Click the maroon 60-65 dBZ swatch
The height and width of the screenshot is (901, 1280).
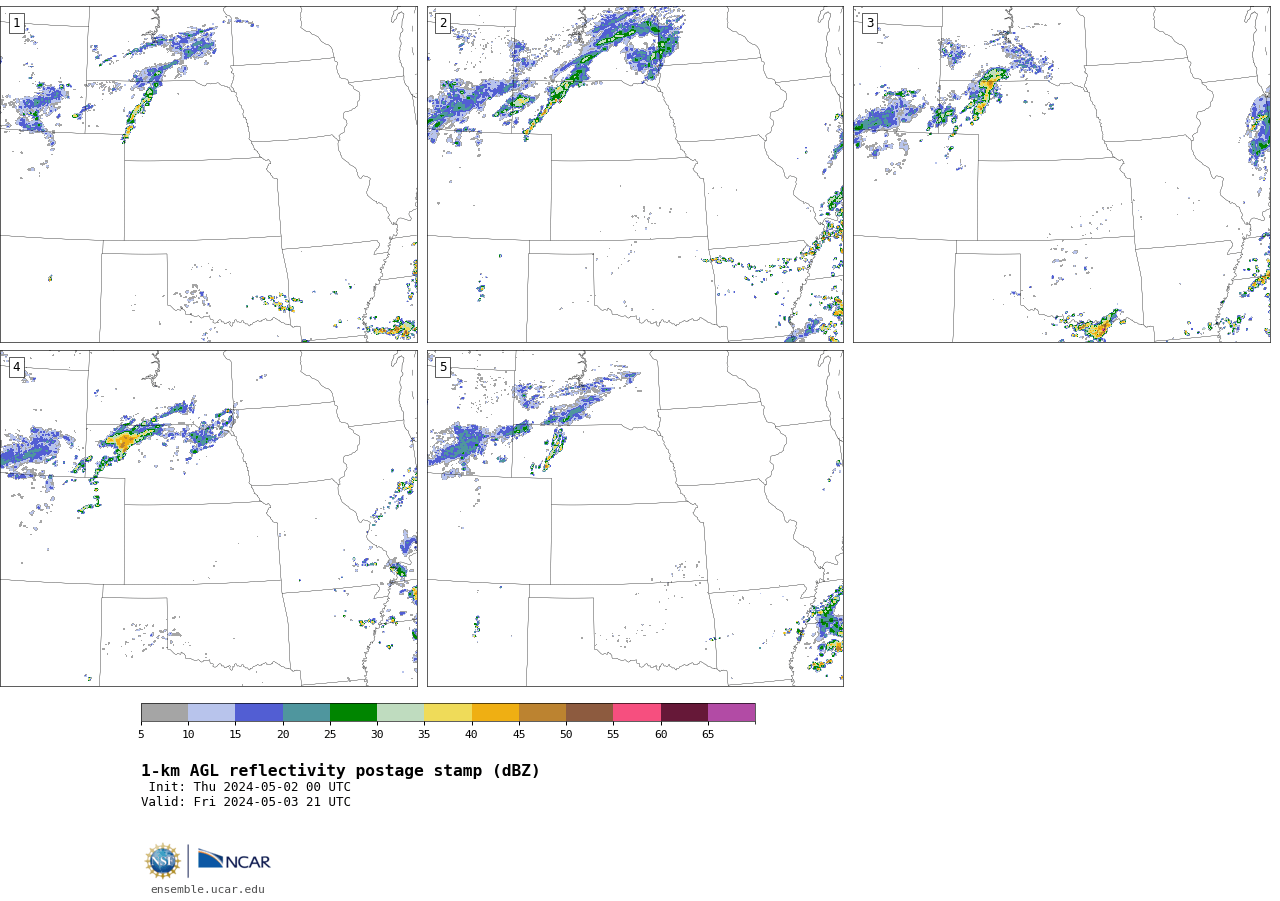[684, 712]
